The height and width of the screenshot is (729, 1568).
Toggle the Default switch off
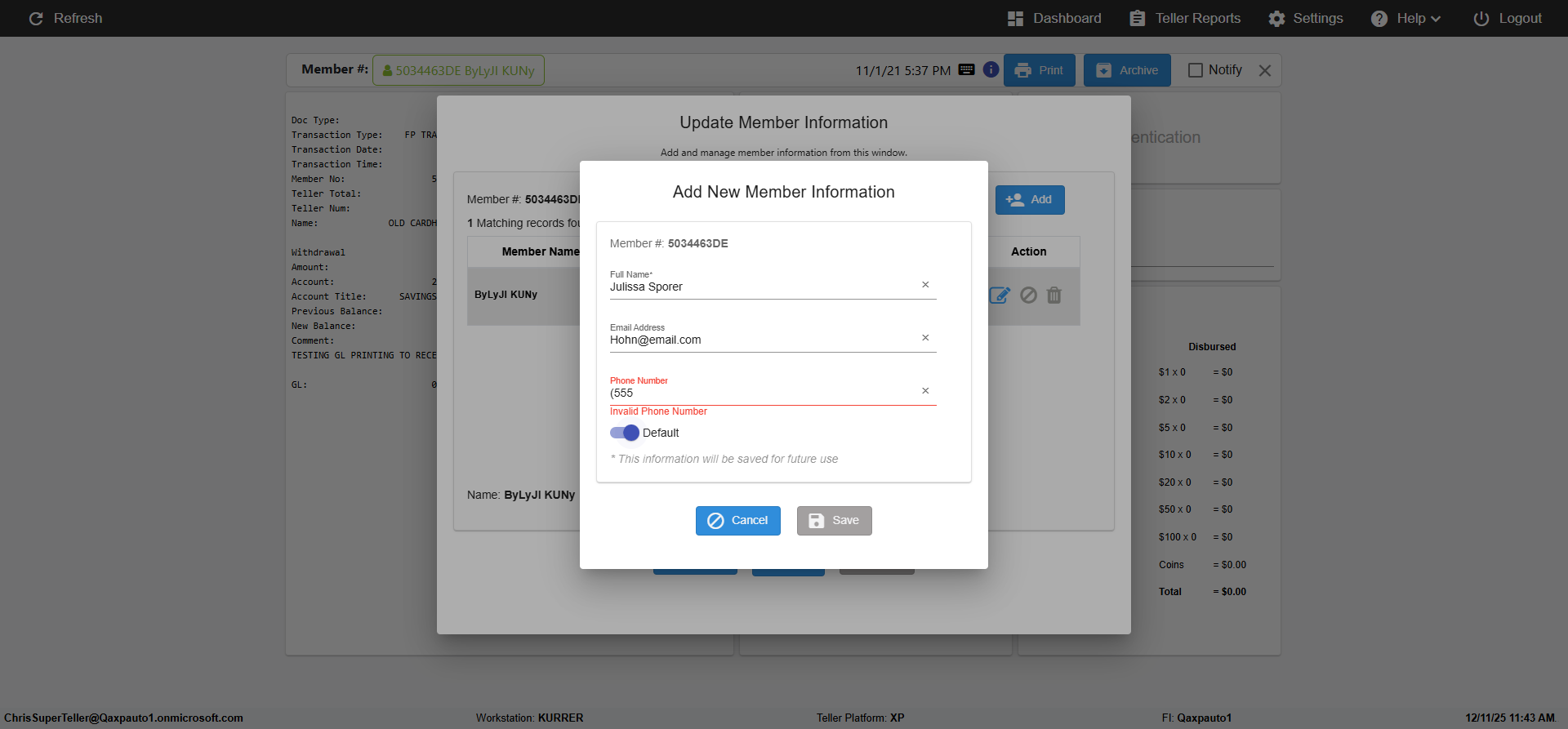625,433
